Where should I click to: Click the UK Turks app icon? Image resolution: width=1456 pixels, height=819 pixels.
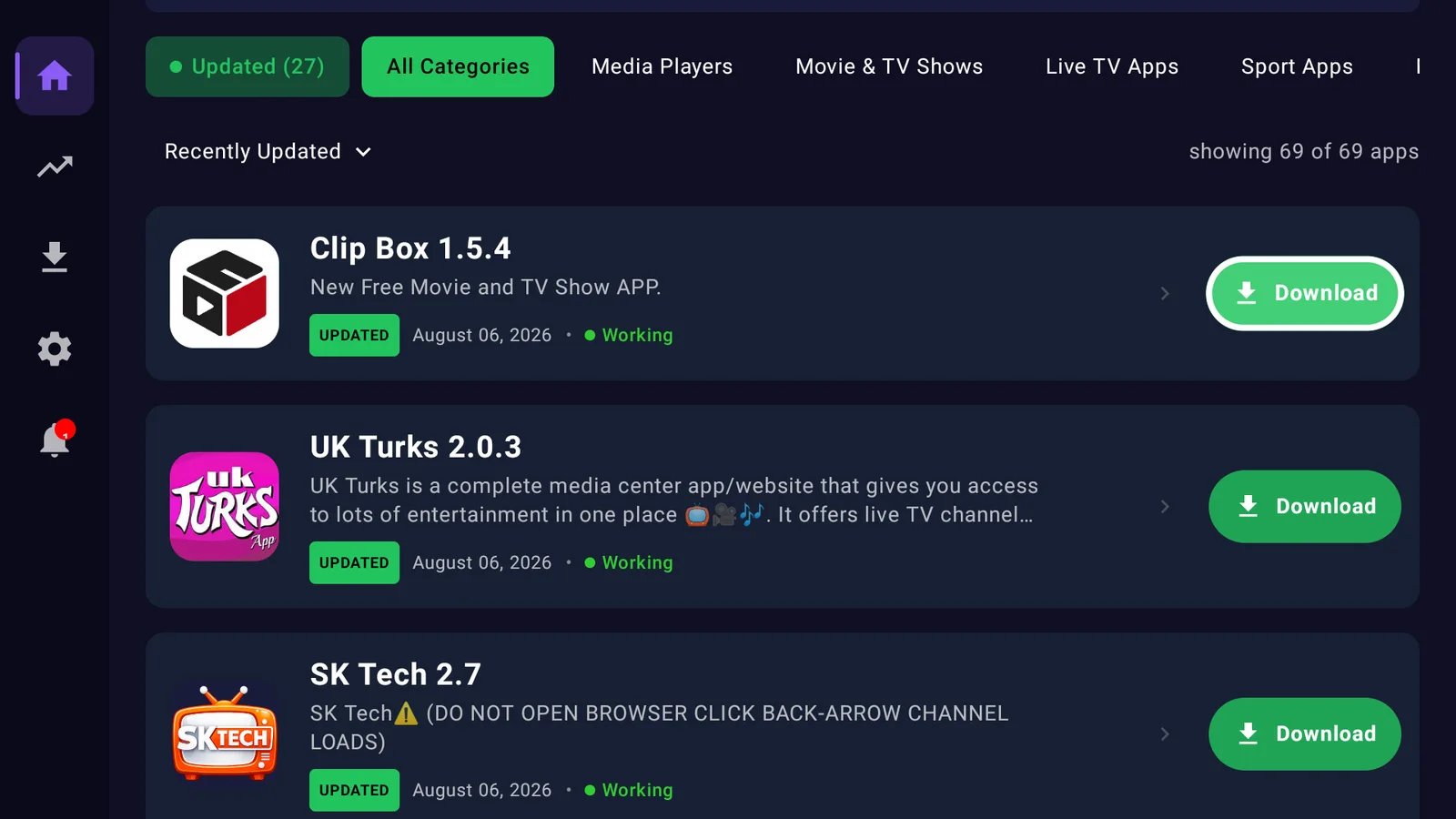[x=225, y=506]
